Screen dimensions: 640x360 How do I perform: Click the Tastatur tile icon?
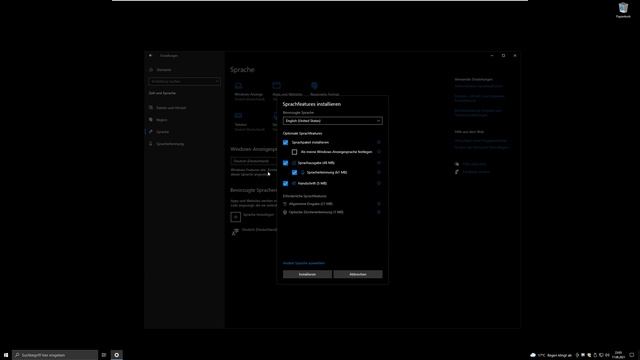click(238, 116)
